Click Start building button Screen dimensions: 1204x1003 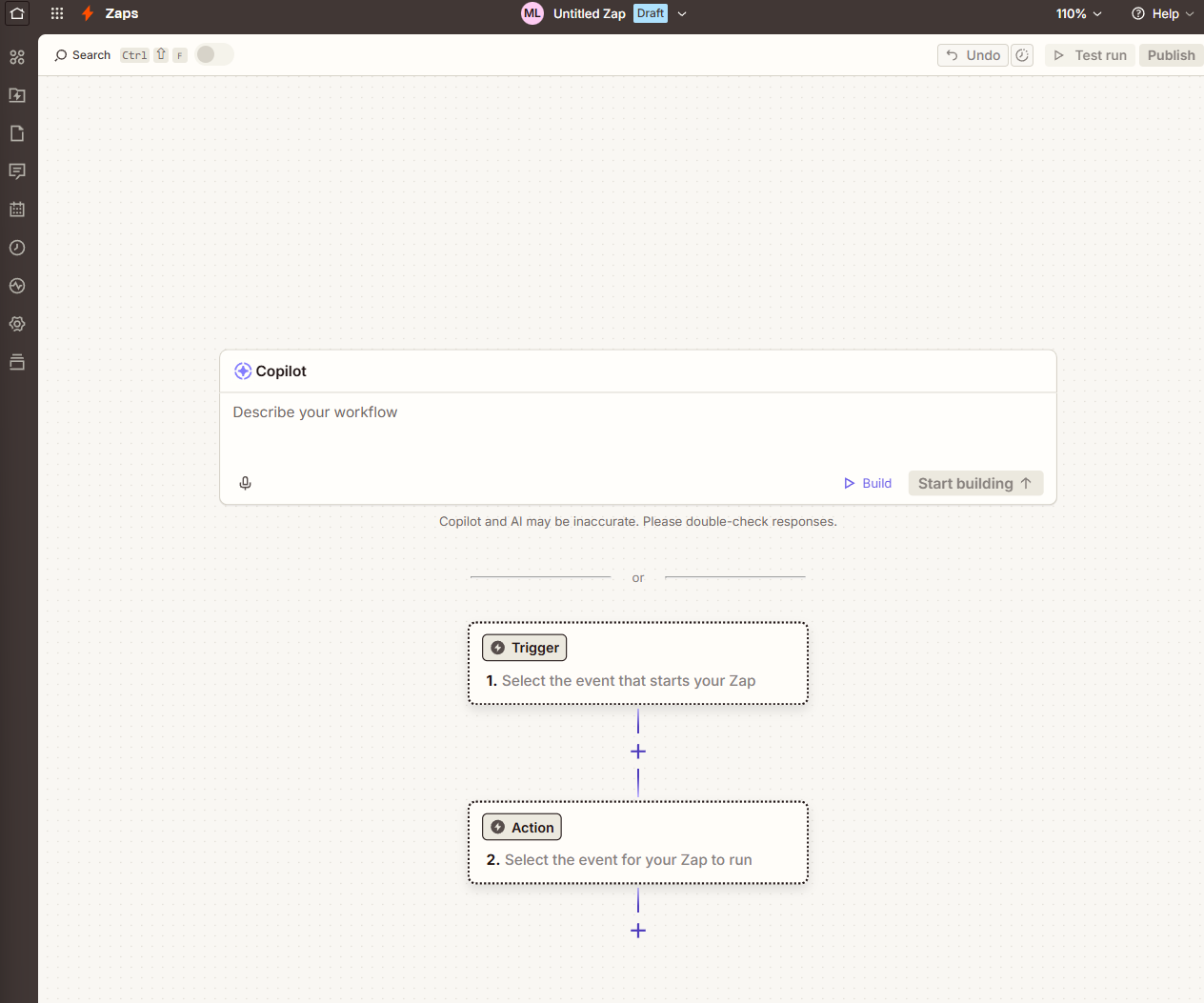tap(975, 483)
